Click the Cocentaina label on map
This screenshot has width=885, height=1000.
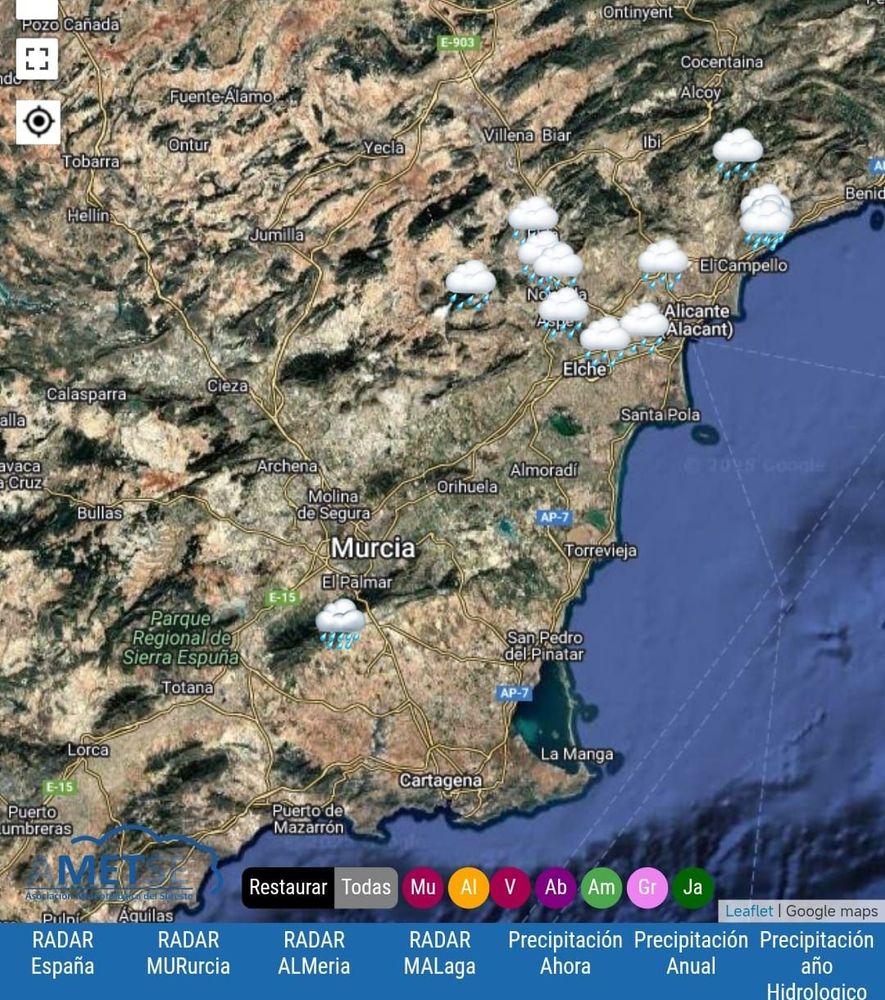pyautogui.click(x=721, y=62)
